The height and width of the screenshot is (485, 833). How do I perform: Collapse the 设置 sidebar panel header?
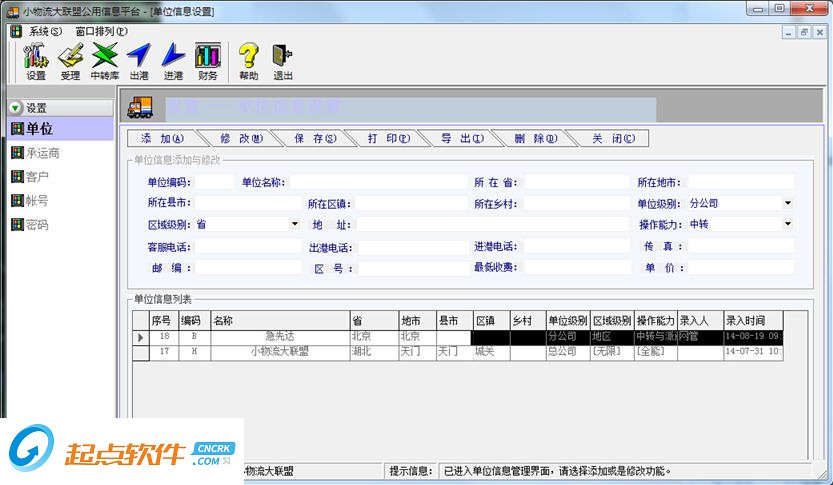tap(16, 108)
